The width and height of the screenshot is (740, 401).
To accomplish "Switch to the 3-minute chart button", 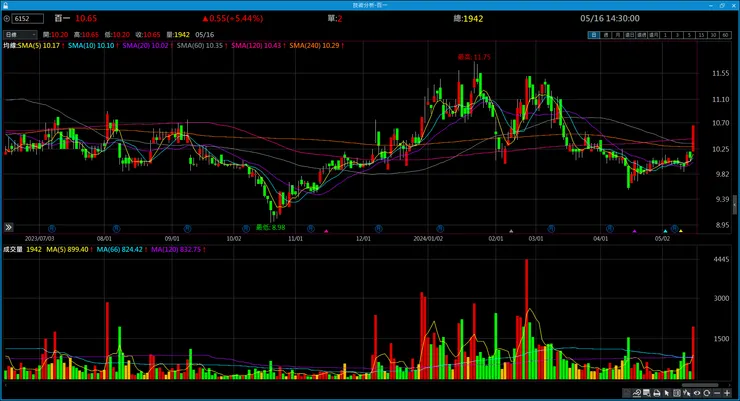I will coord(678,35).
